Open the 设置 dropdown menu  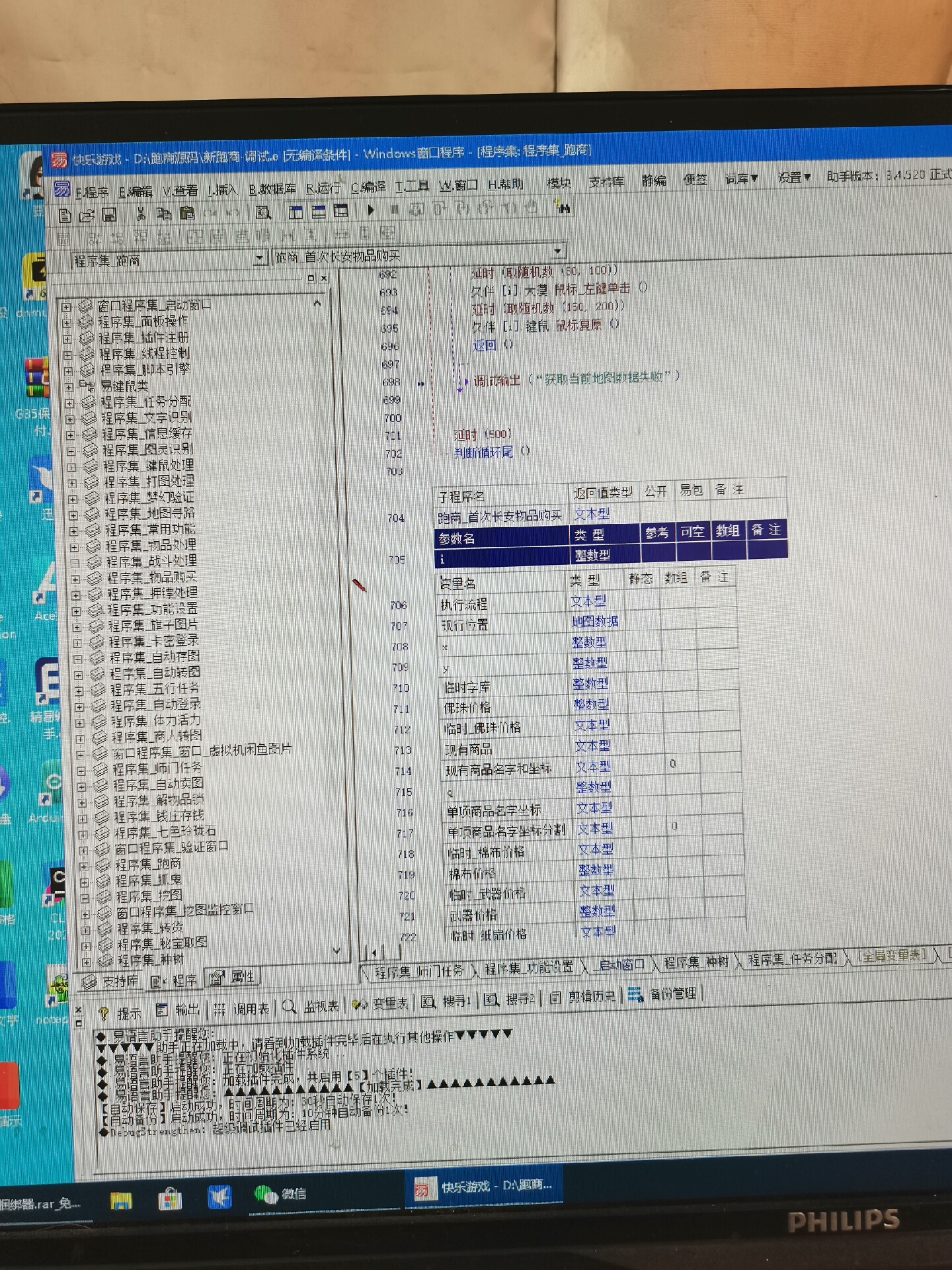793,177
